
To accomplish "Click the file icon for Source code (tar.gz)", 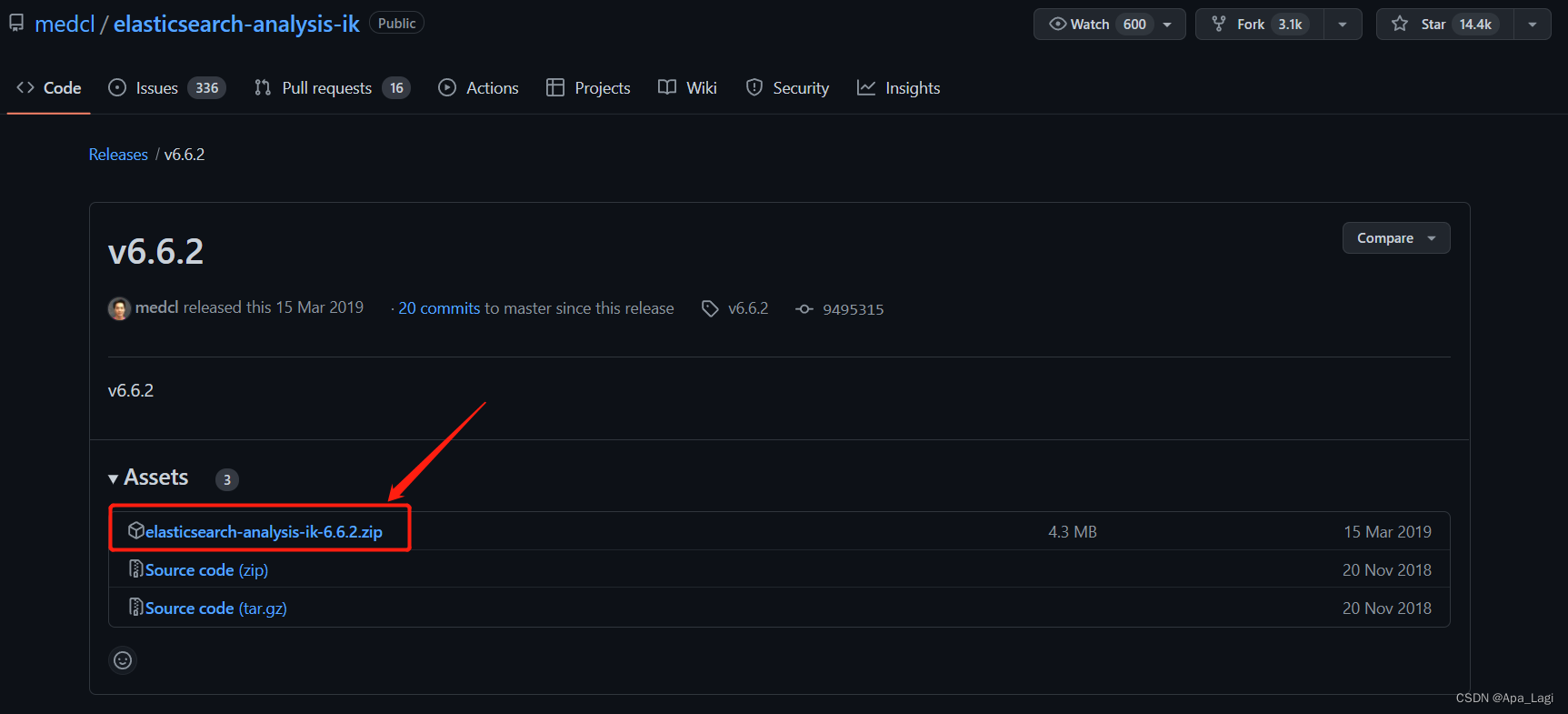I will (136, 607).
